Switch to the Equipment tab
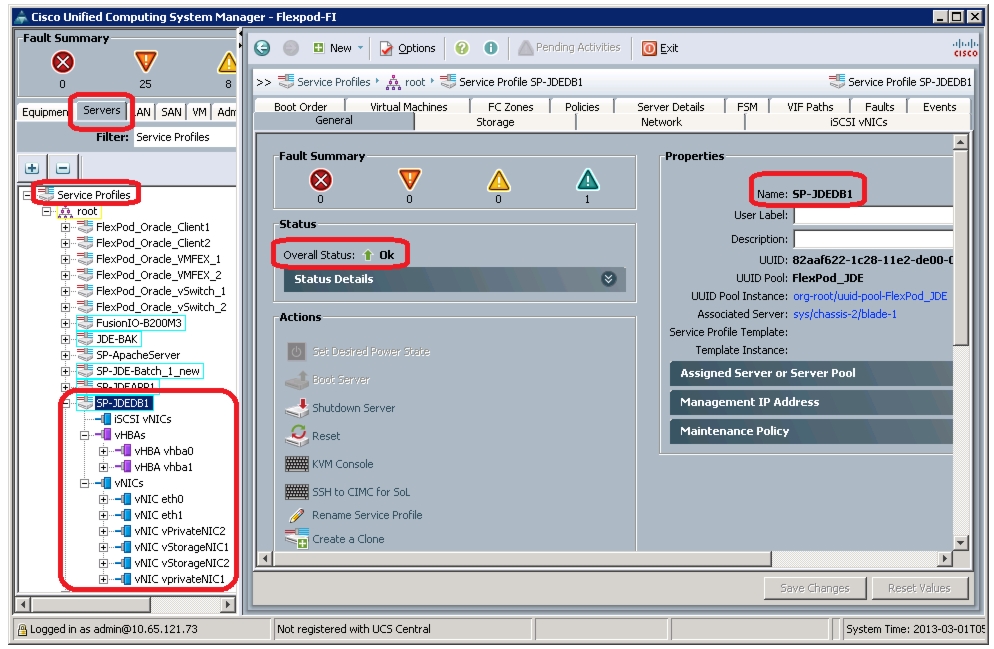994x649 pixels. (x=44, y=112)
